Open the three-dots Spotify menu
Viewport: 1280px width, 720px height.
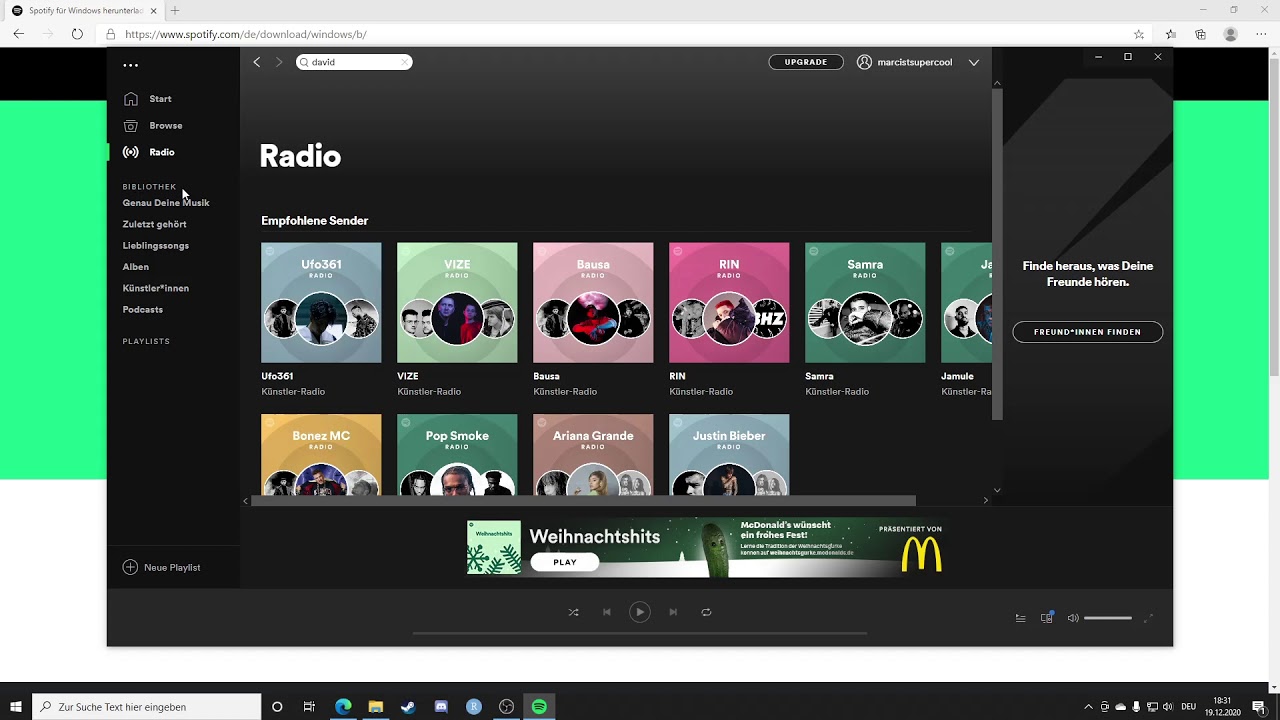point(131,65)
